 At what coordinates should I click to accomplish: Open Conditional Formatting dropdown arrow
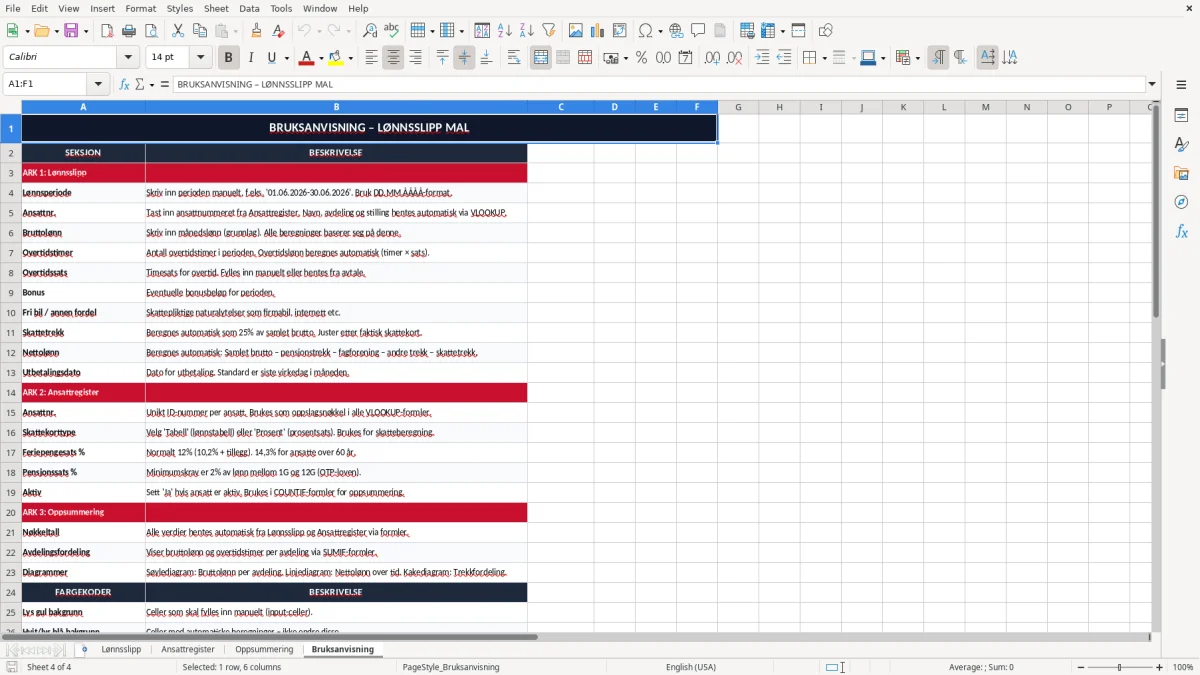[x=917, y=58]
